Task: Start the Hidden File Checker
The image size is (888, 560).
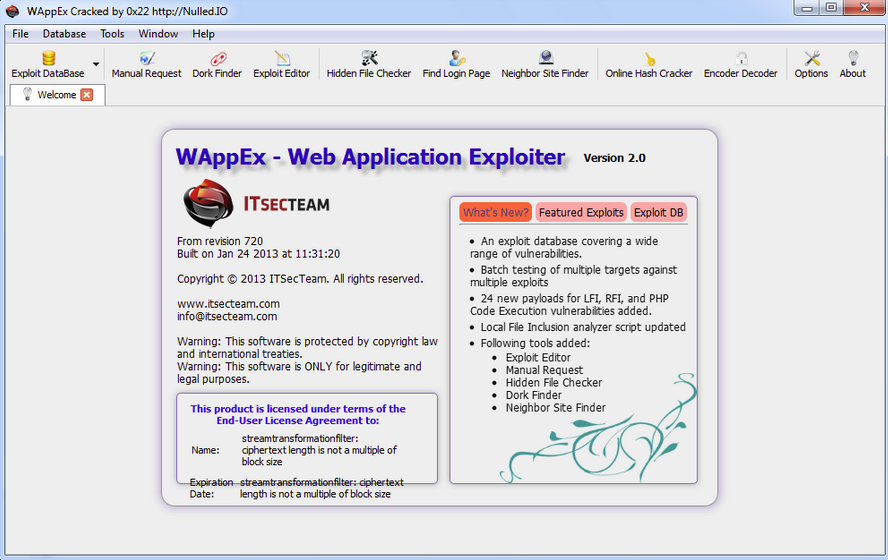Action: coord(369,64)
